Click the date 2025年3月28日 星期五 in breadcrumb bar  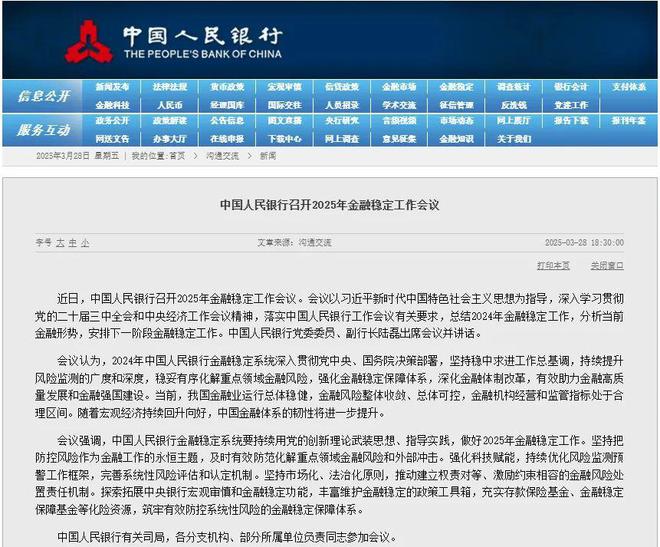77,156
